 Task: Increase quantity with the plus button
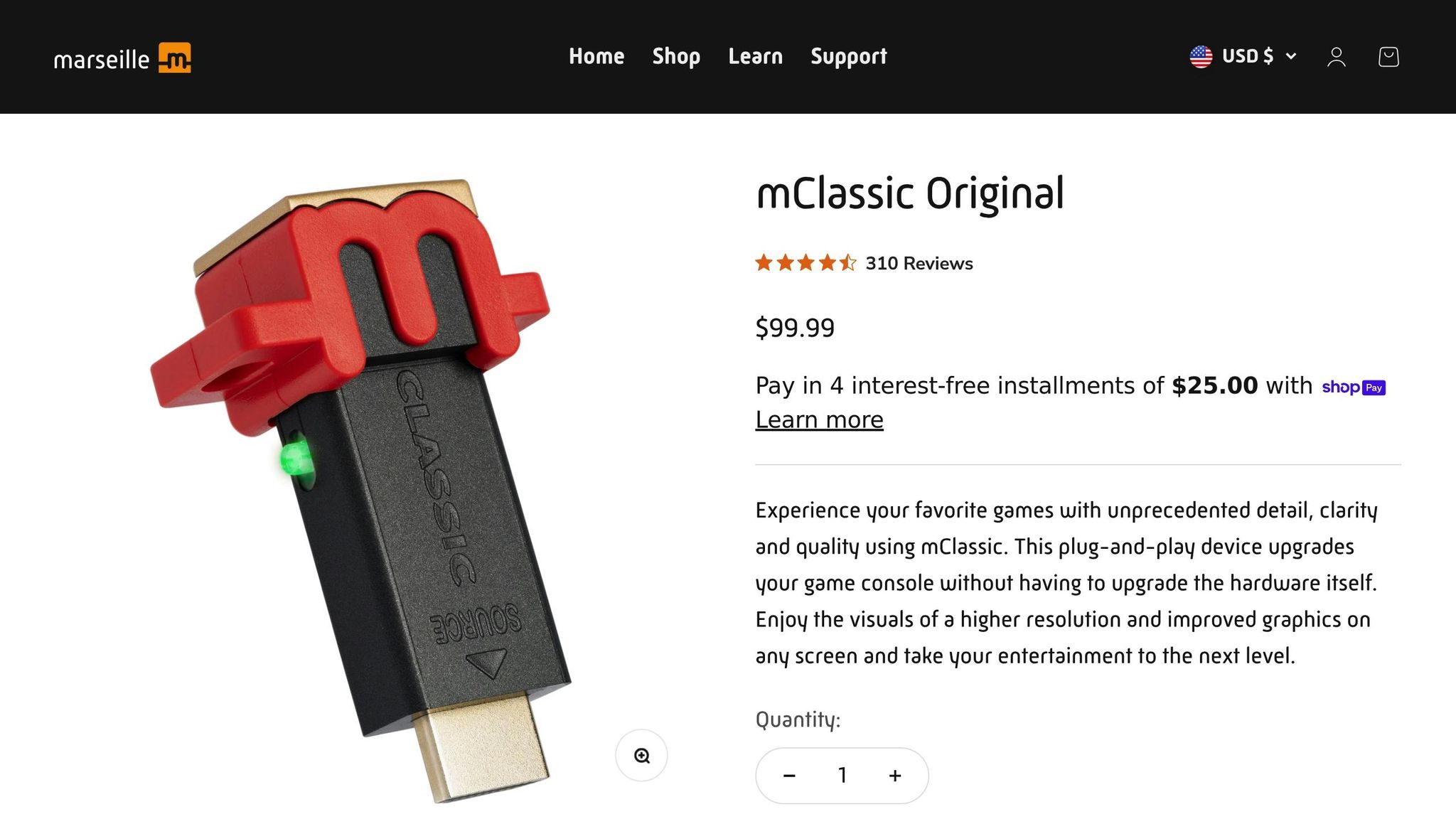coord(894,775)
